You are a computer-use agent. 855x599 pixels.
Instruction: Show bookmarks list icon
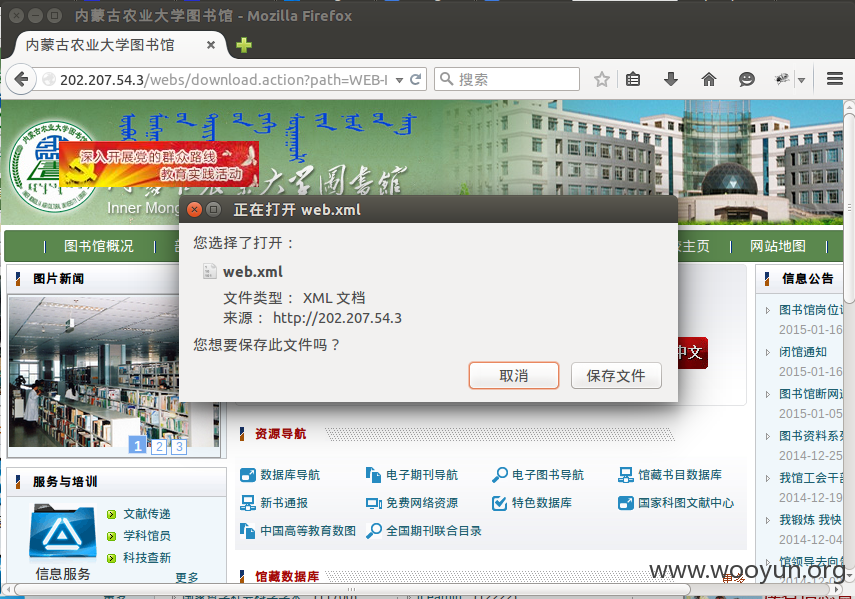coord(633,80)
